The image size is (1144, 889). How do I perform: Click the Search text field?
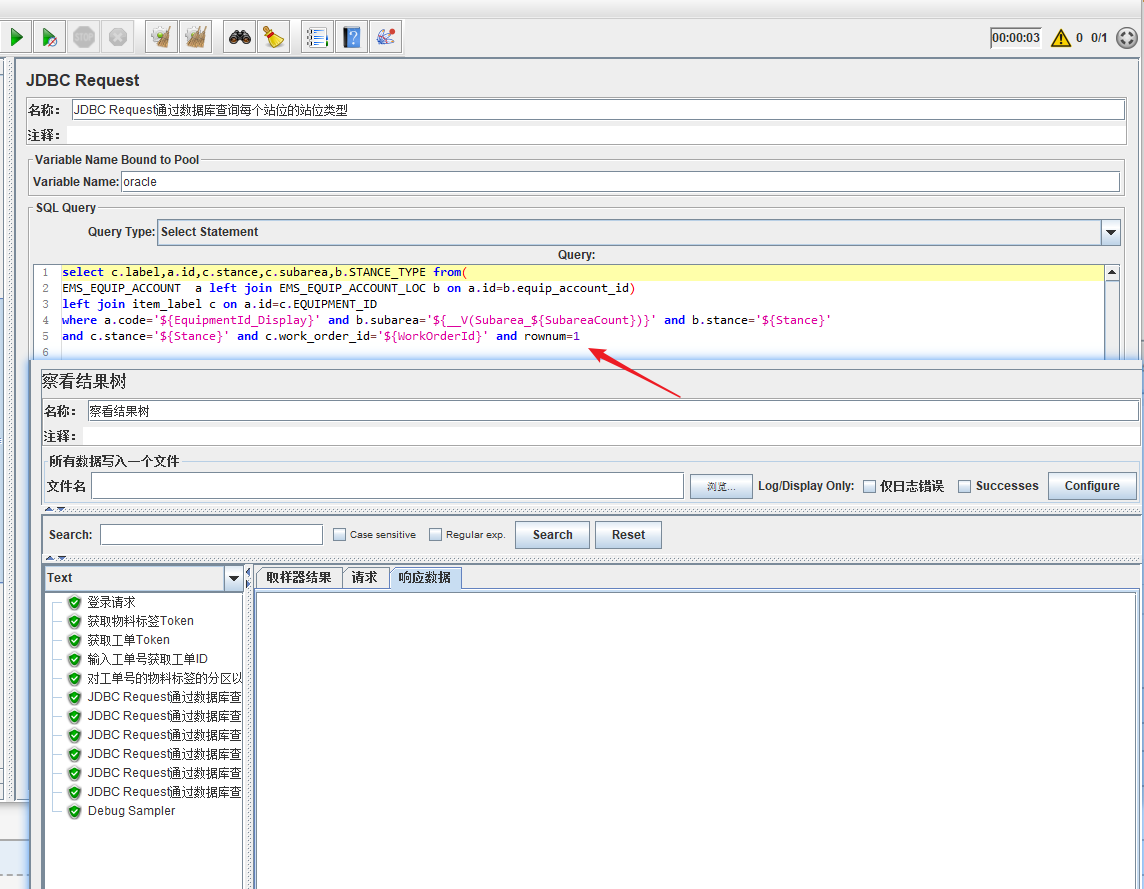[x=212, y=535]
